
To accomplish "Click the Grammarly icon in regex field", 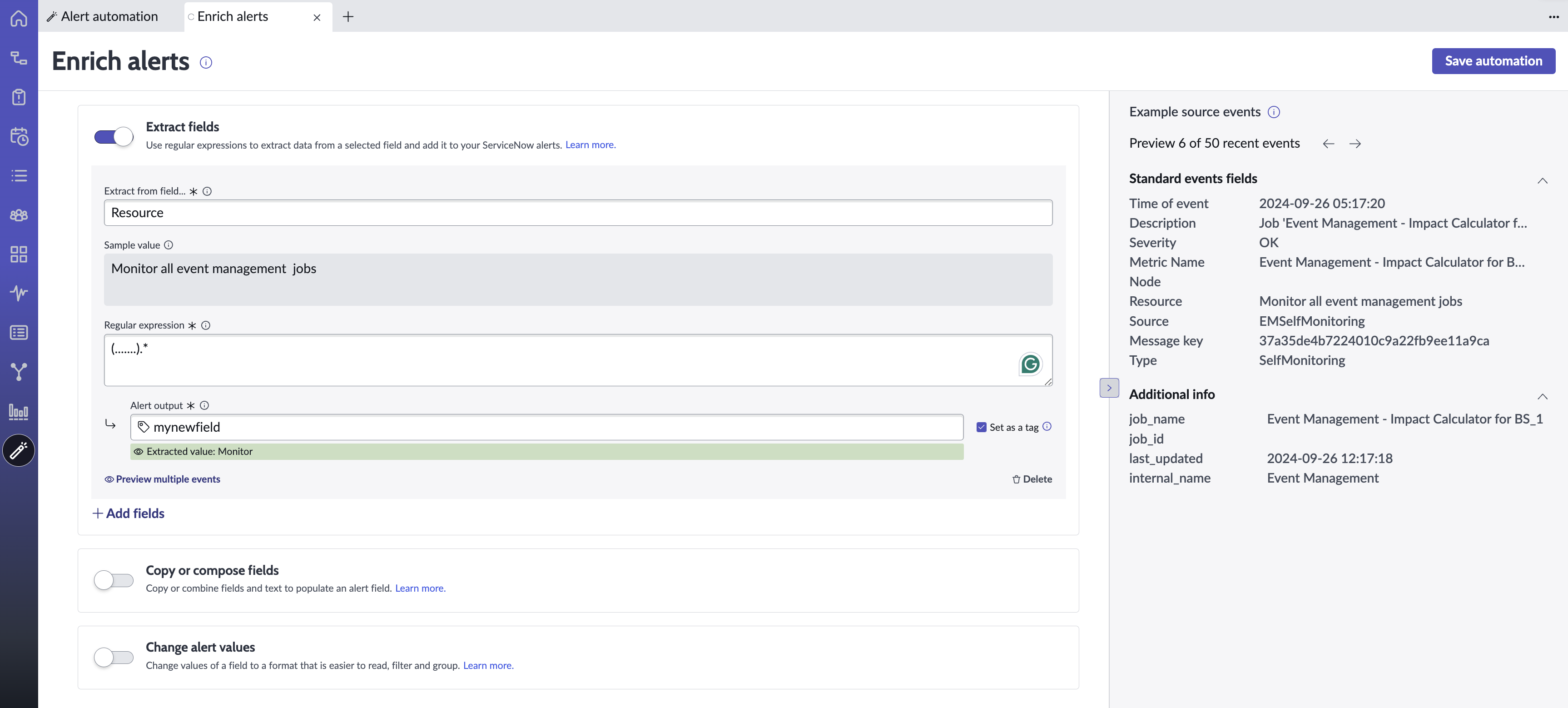I will point(1030,364).
